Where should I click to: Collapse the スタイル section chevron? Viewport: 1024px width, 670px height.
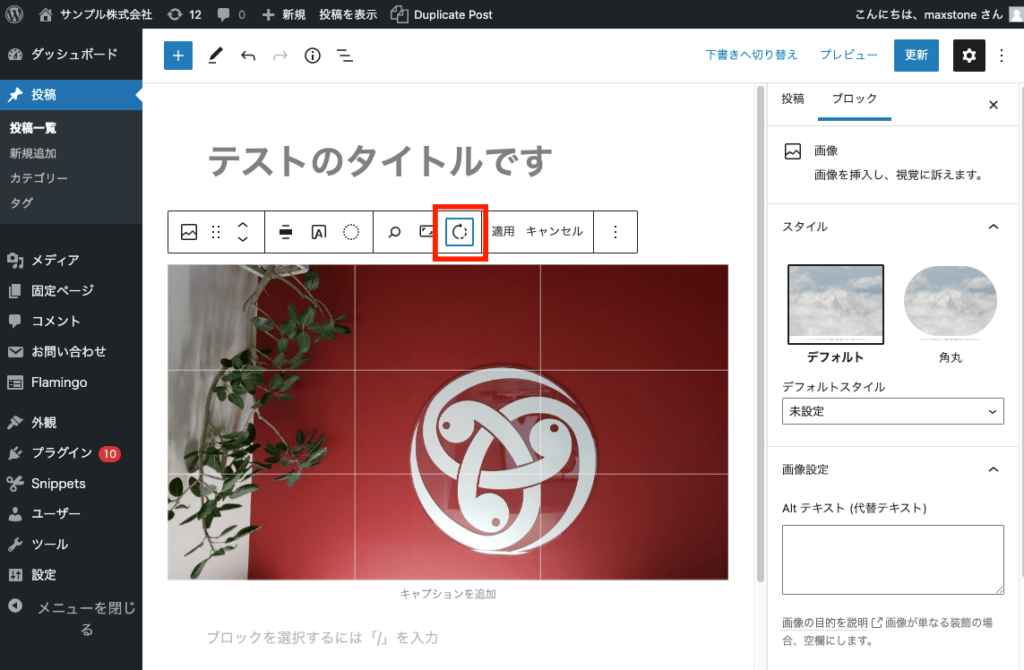click(993, 227)
